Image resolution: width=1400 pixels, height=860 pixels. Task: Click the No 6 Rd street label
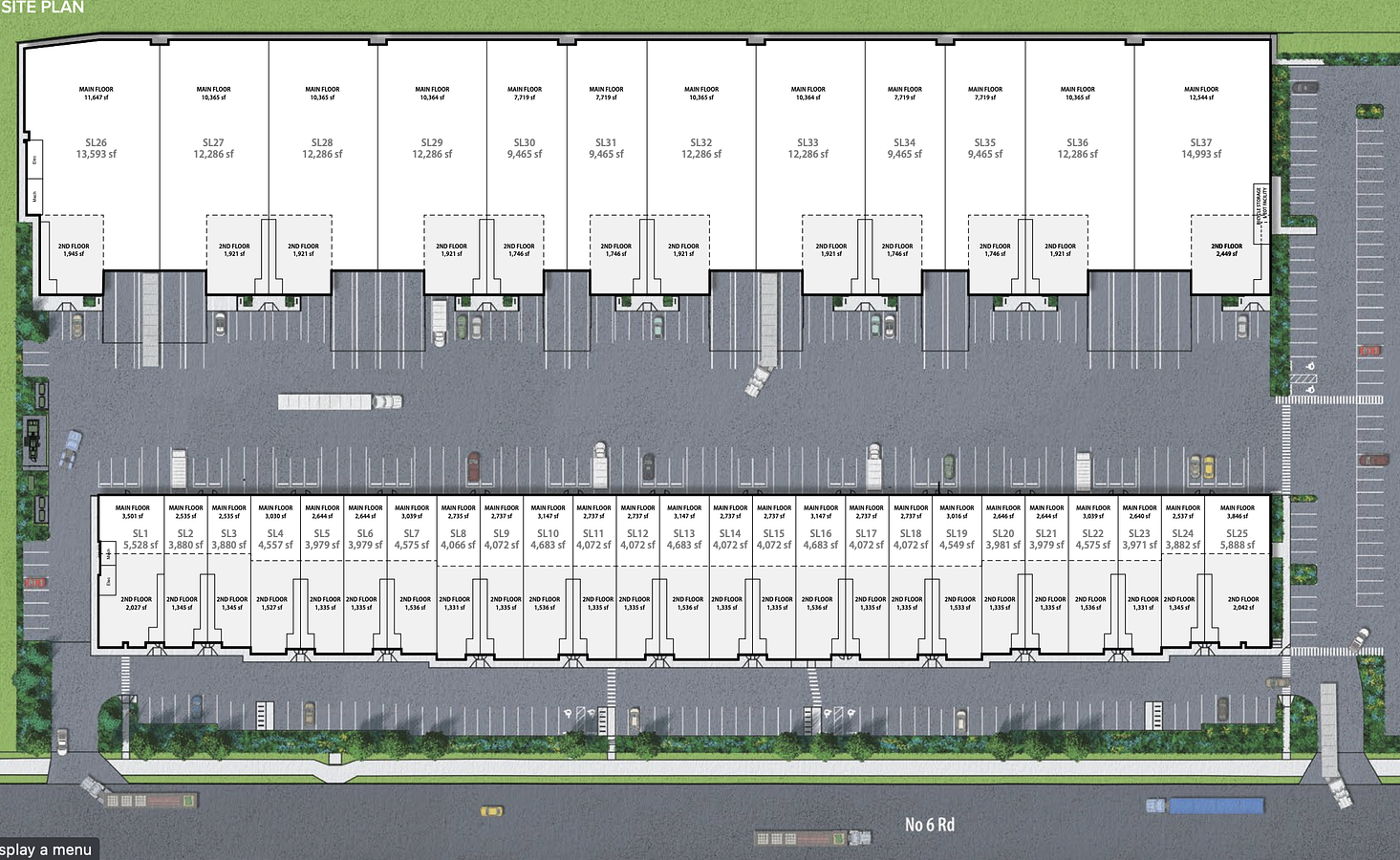click(929, 825)
